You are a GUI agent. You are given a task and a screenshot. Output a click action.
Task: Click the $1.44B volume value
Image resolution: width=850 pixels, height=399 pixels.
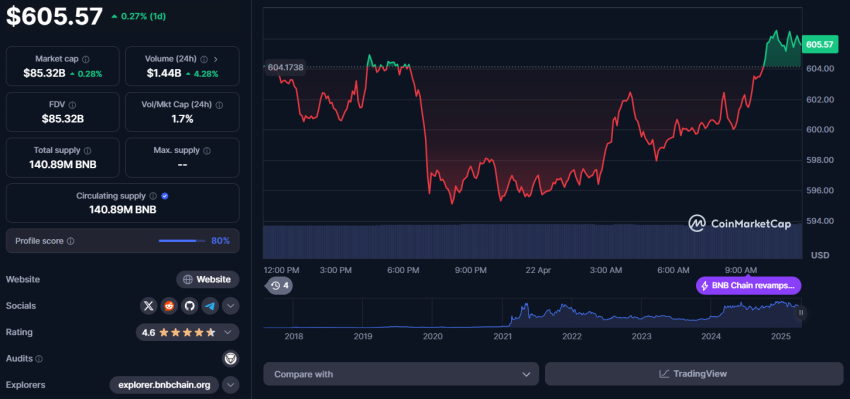164,73
